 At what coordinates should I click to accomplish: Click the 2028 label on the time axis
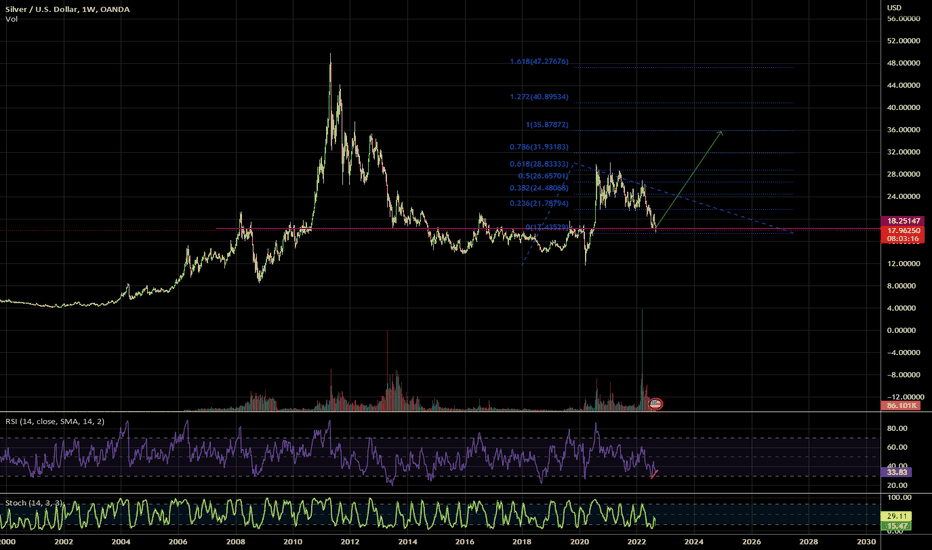point(808,542)
